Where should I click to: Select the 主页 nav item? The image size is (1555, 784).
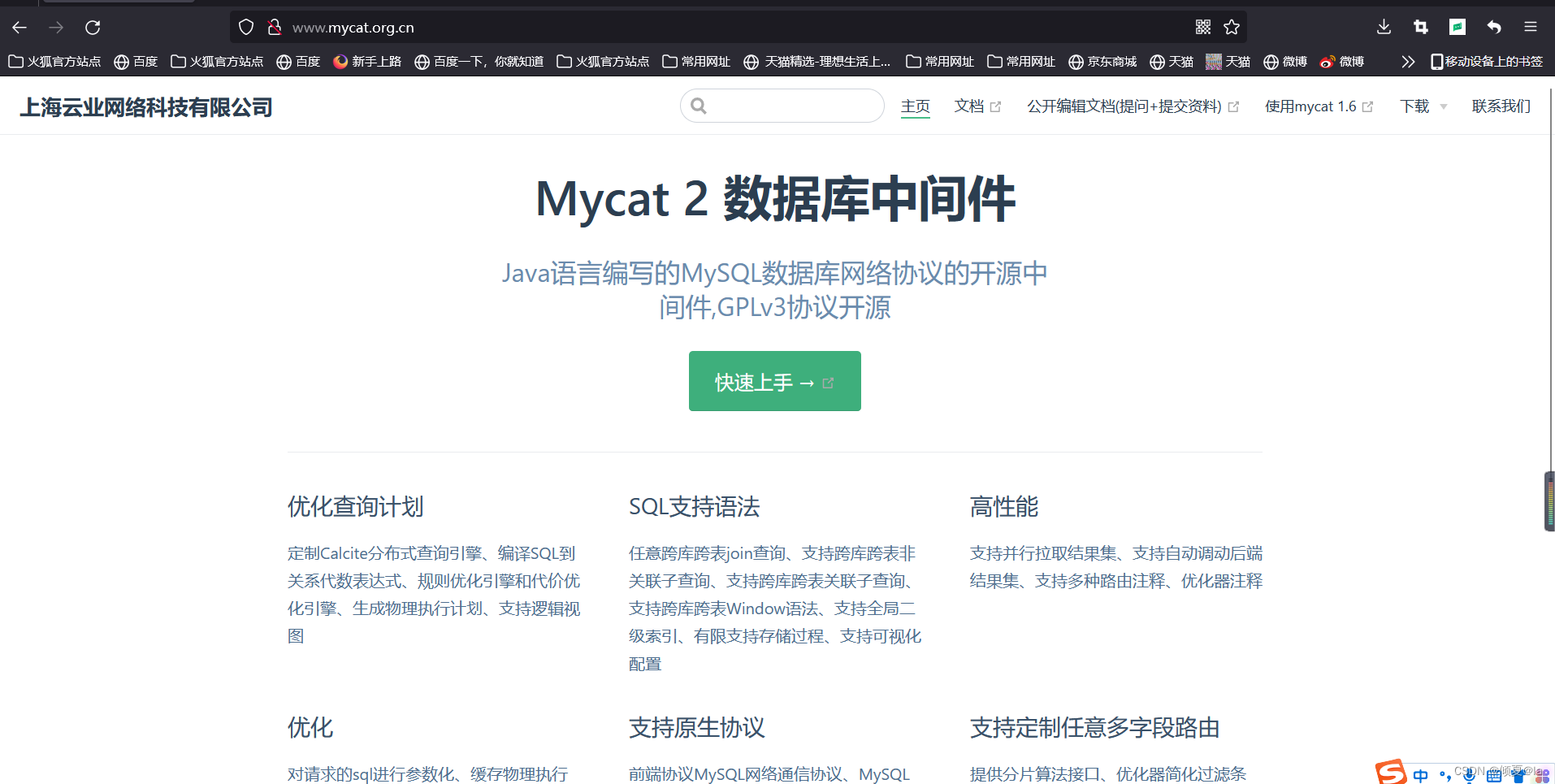[915, 106]
